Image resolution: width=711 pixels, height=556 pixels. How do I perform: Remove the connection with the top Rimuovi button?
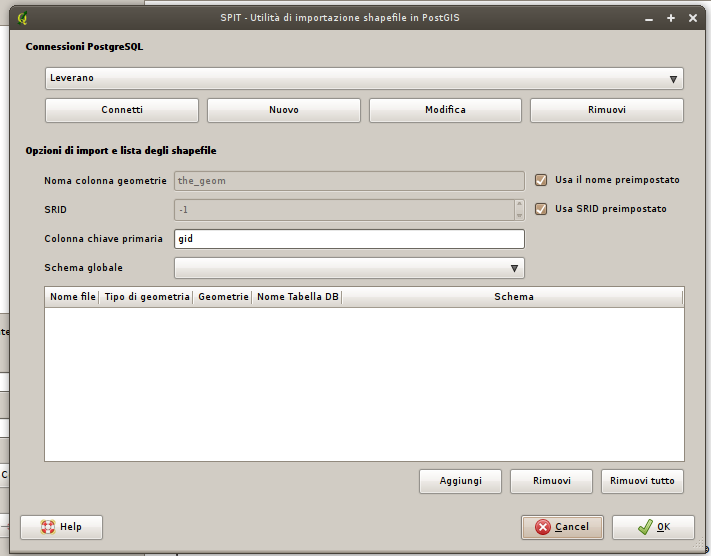pos(607,110)
